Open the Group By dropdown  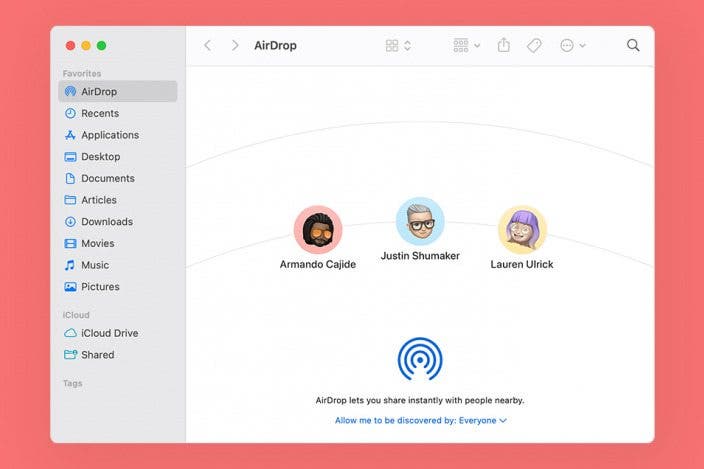tap(466, 45)
